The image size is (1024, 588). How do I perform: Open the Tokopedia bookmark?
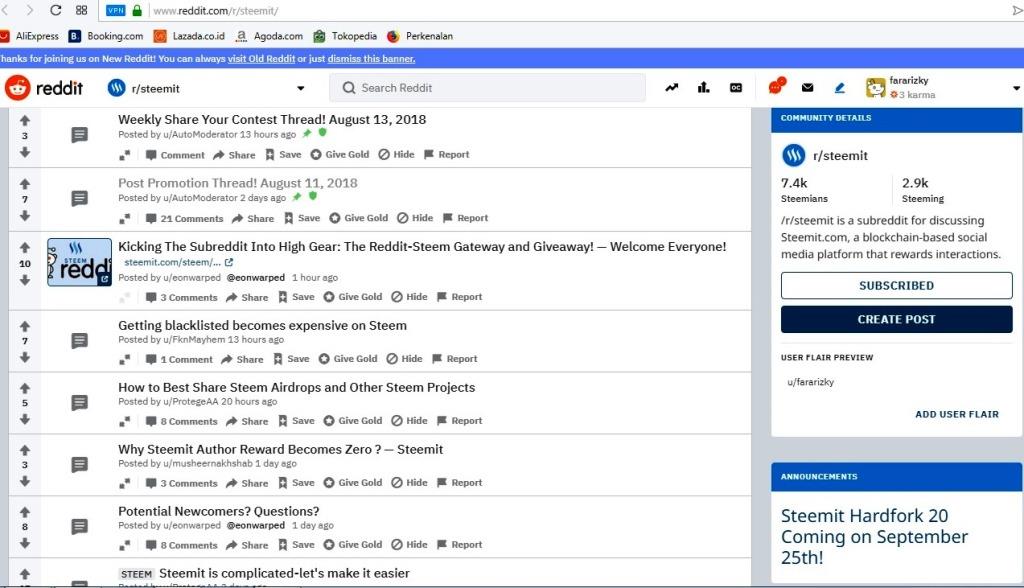pyautogui.click(x=345, y=36)
